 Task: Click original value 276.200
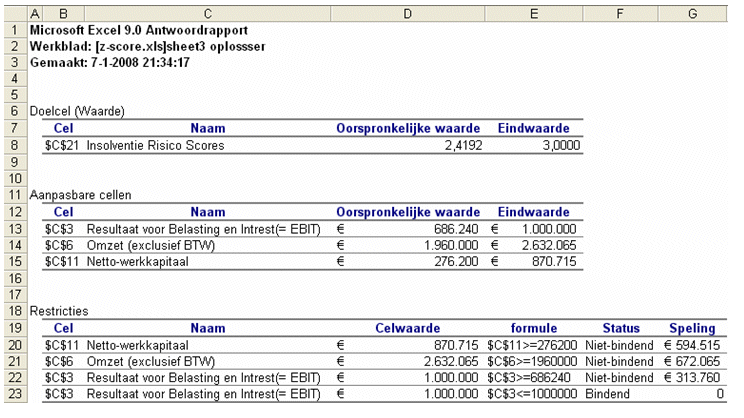pos(456,261)
